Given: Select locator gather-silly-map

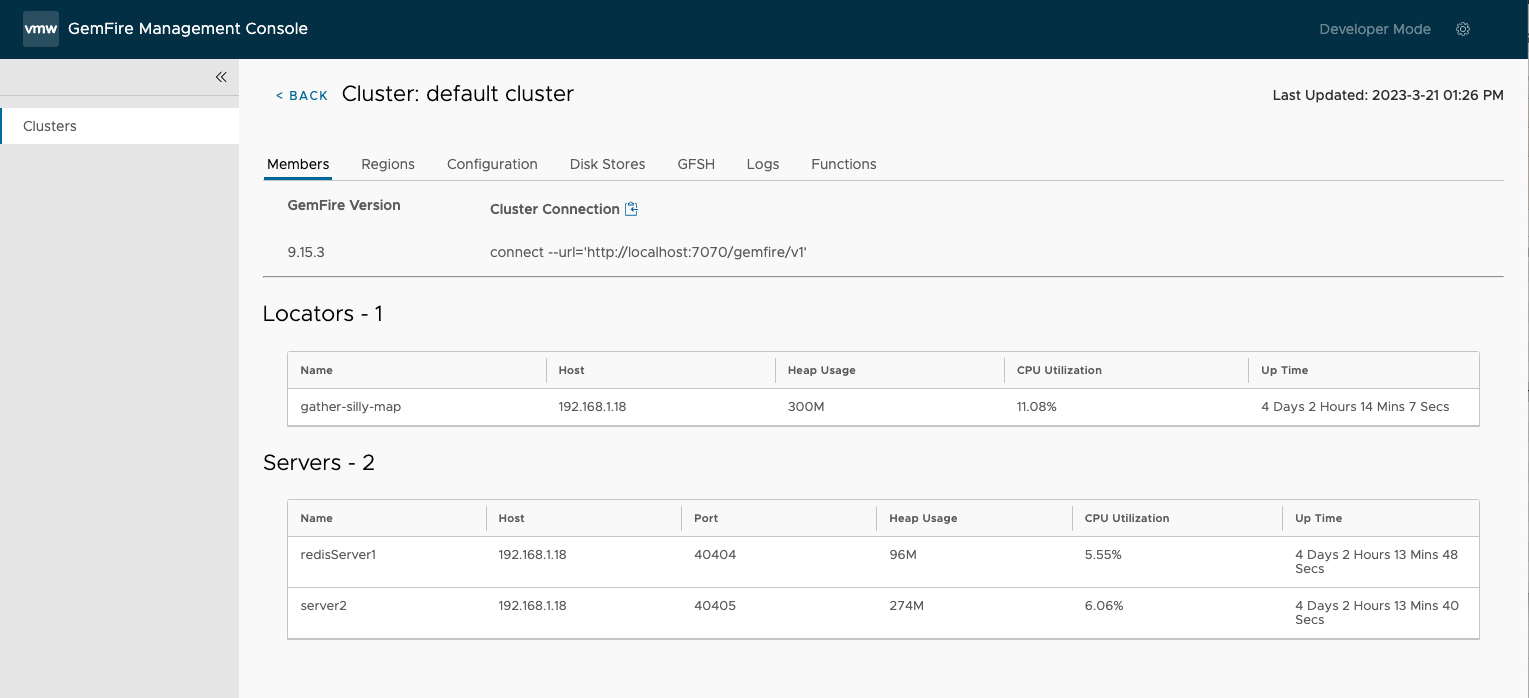Looking at the screenshot, I should pyautogui.click(x=351, y=406).
